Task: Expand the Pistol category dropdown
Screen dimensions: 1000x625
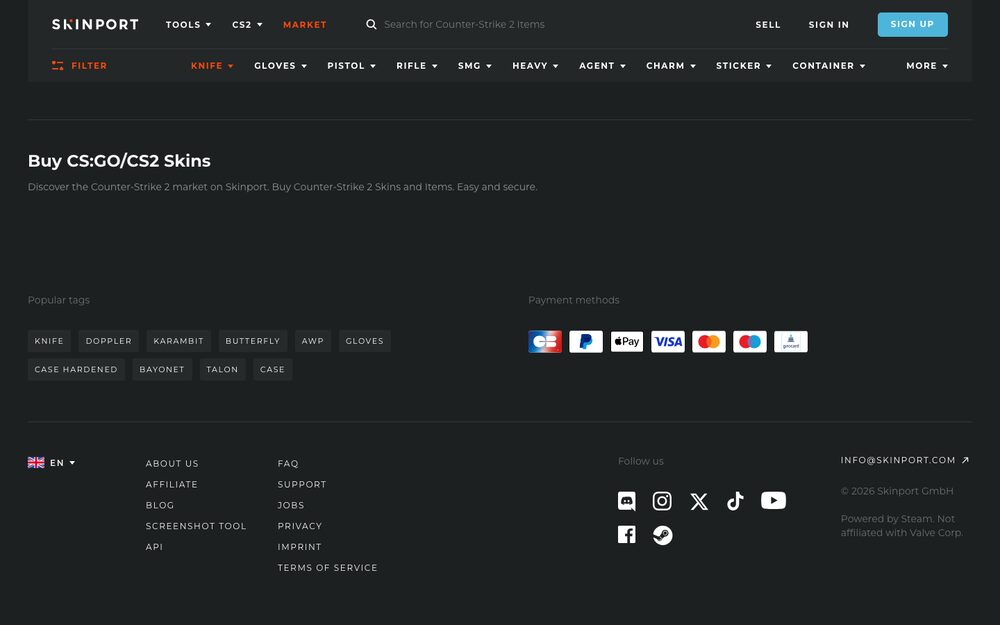Action: click(x=351, y=66)
